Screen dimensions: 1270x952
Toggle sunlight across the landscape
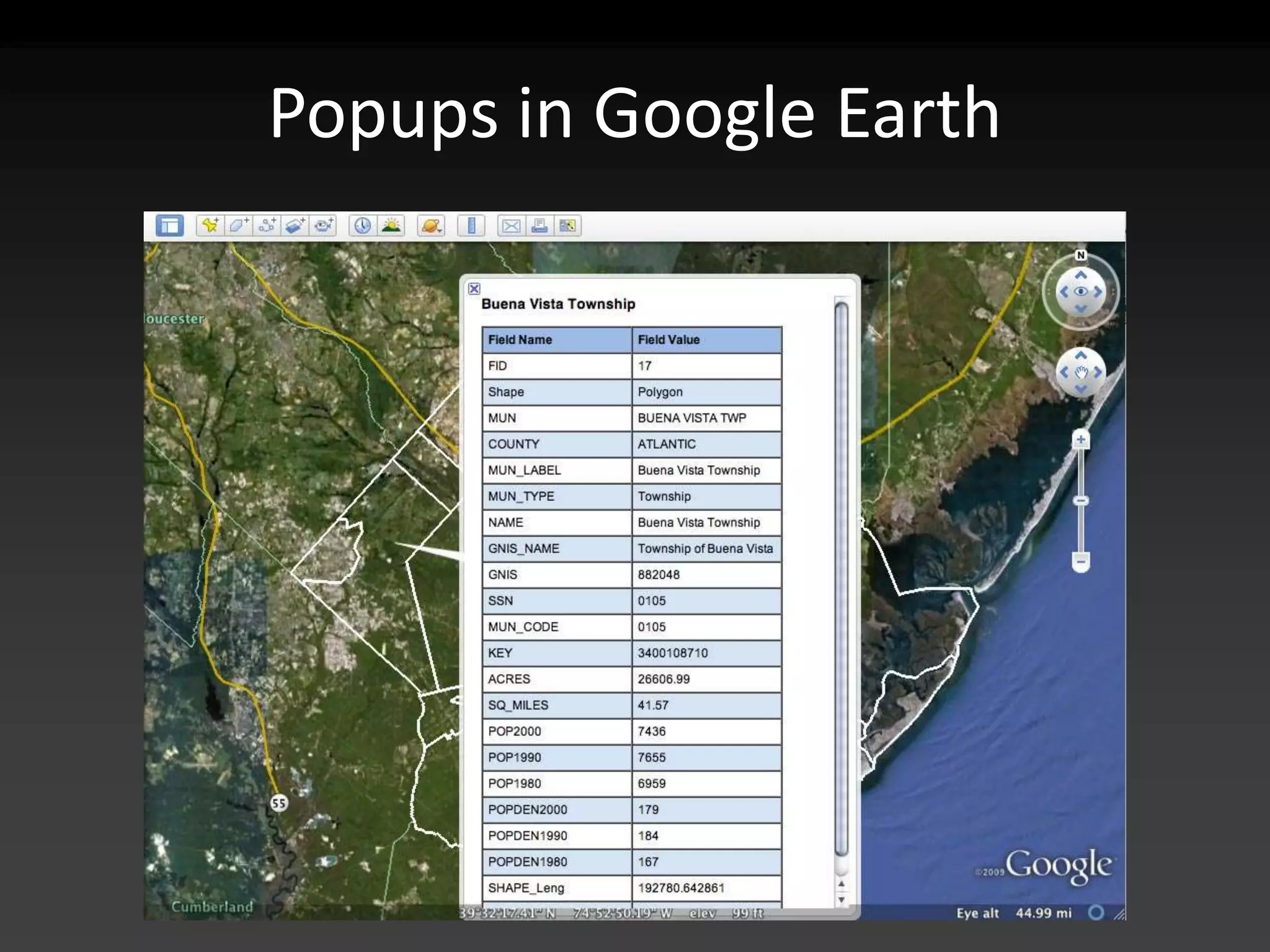pyautogui.click(x=391, y=226)
